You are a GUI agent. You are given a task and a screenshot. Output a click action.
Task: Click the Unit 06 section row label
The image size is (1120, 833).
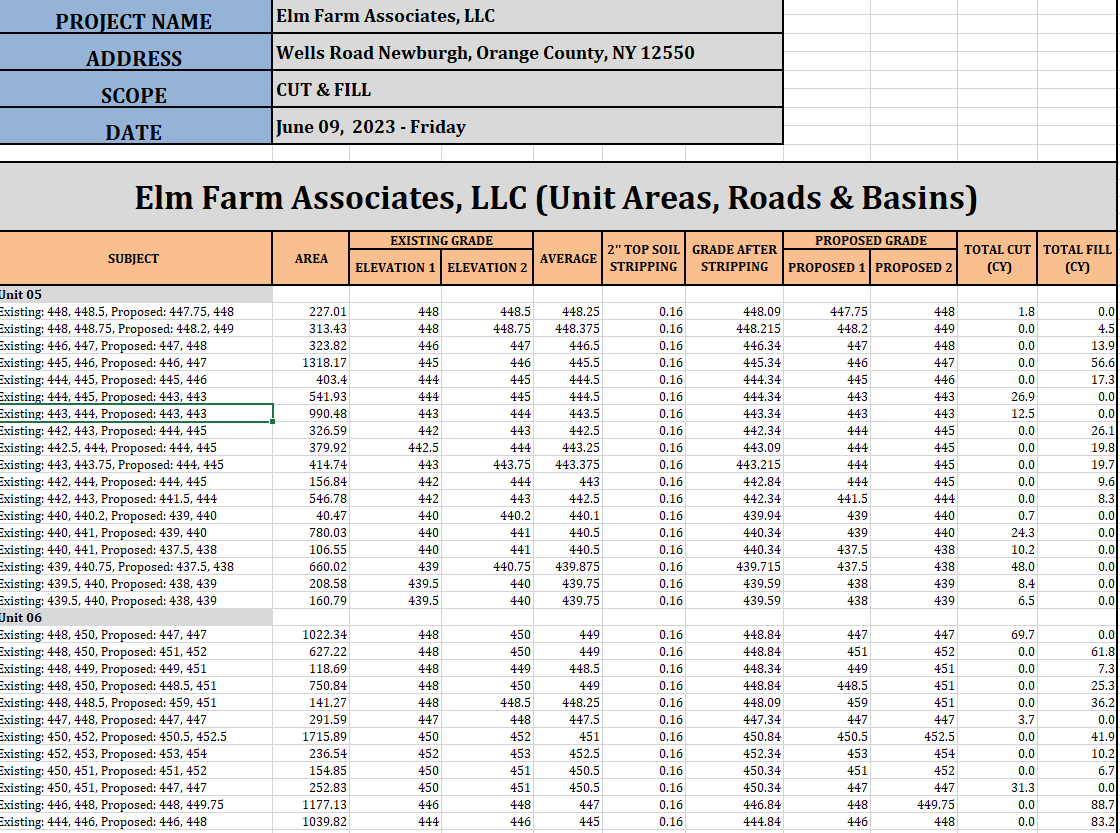(x=22, y=618)
